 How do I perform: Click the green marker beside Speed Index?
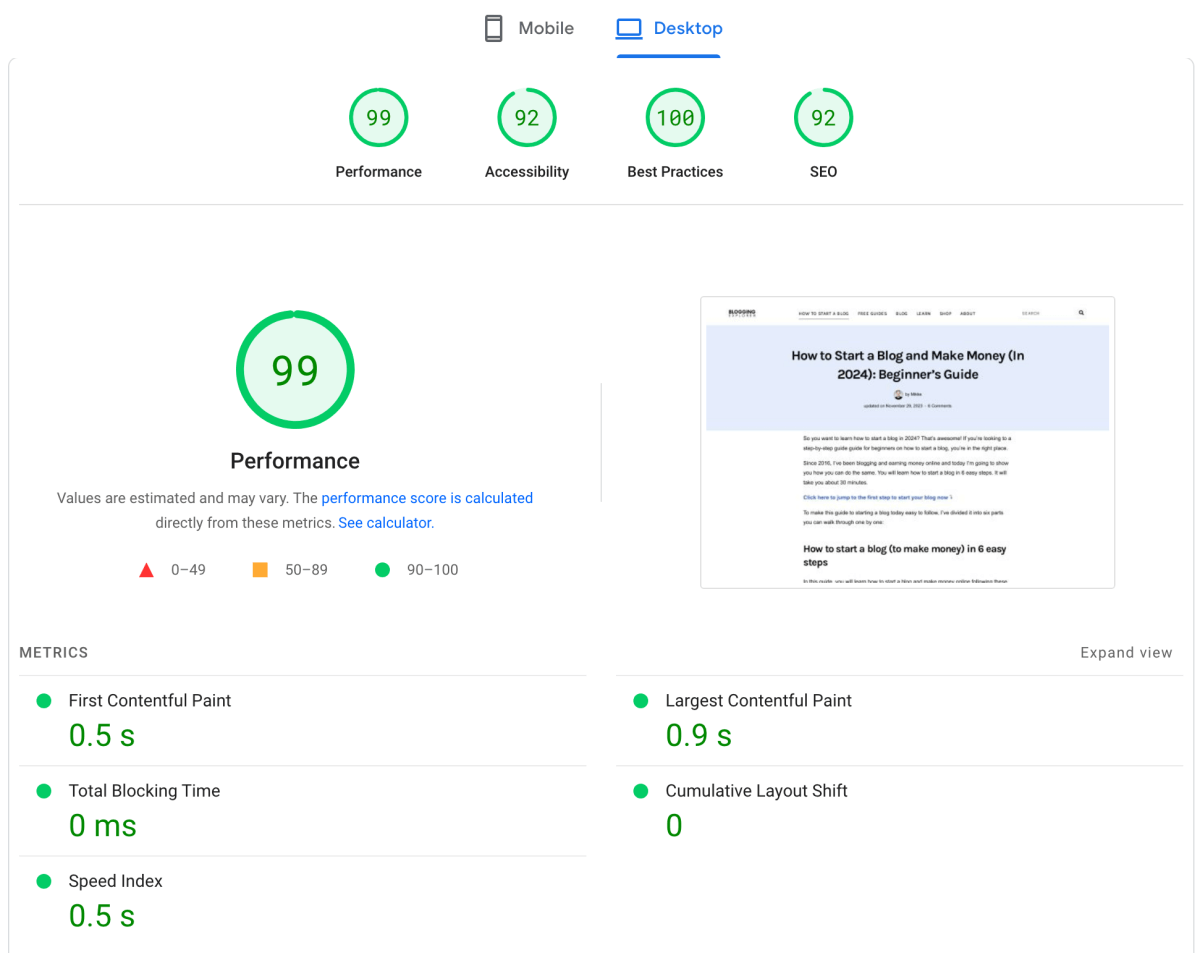43,881
